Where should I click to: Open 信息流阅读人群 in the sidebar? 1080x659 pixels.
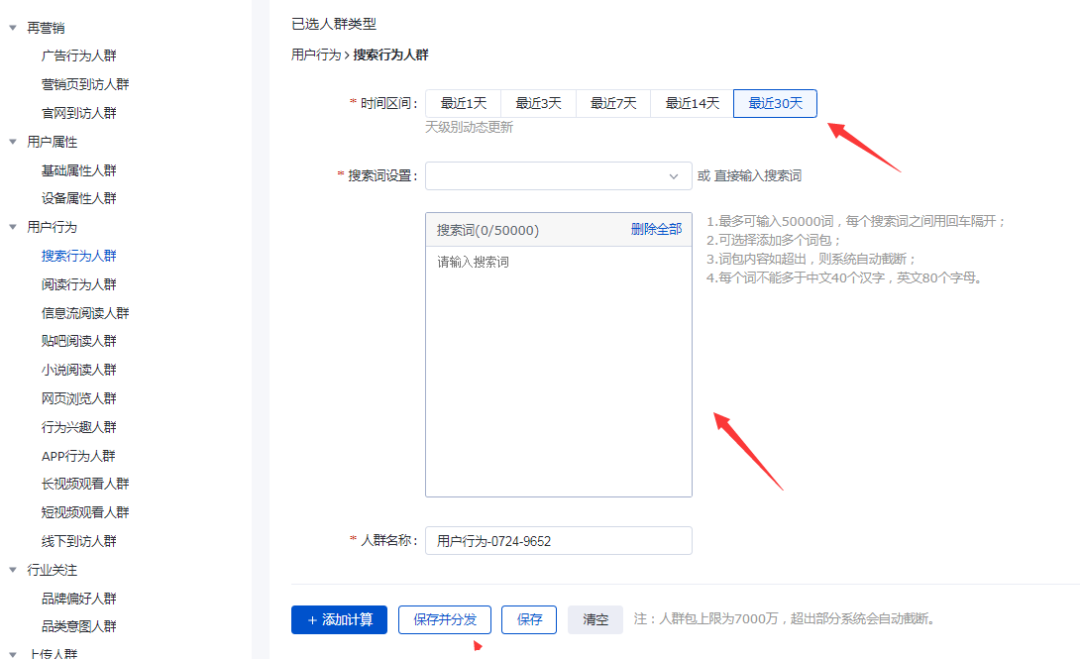coord(85,313)
